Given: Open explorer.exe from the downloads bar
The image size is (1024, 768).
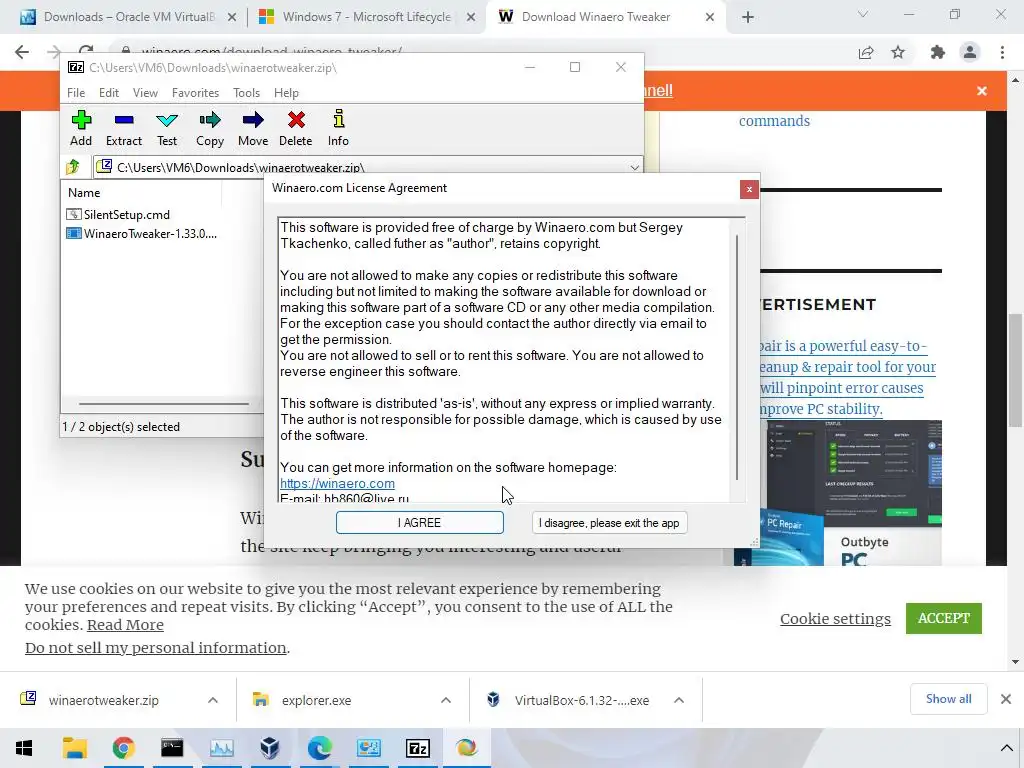Looking at the screenshot, I should tap(316, 700).
